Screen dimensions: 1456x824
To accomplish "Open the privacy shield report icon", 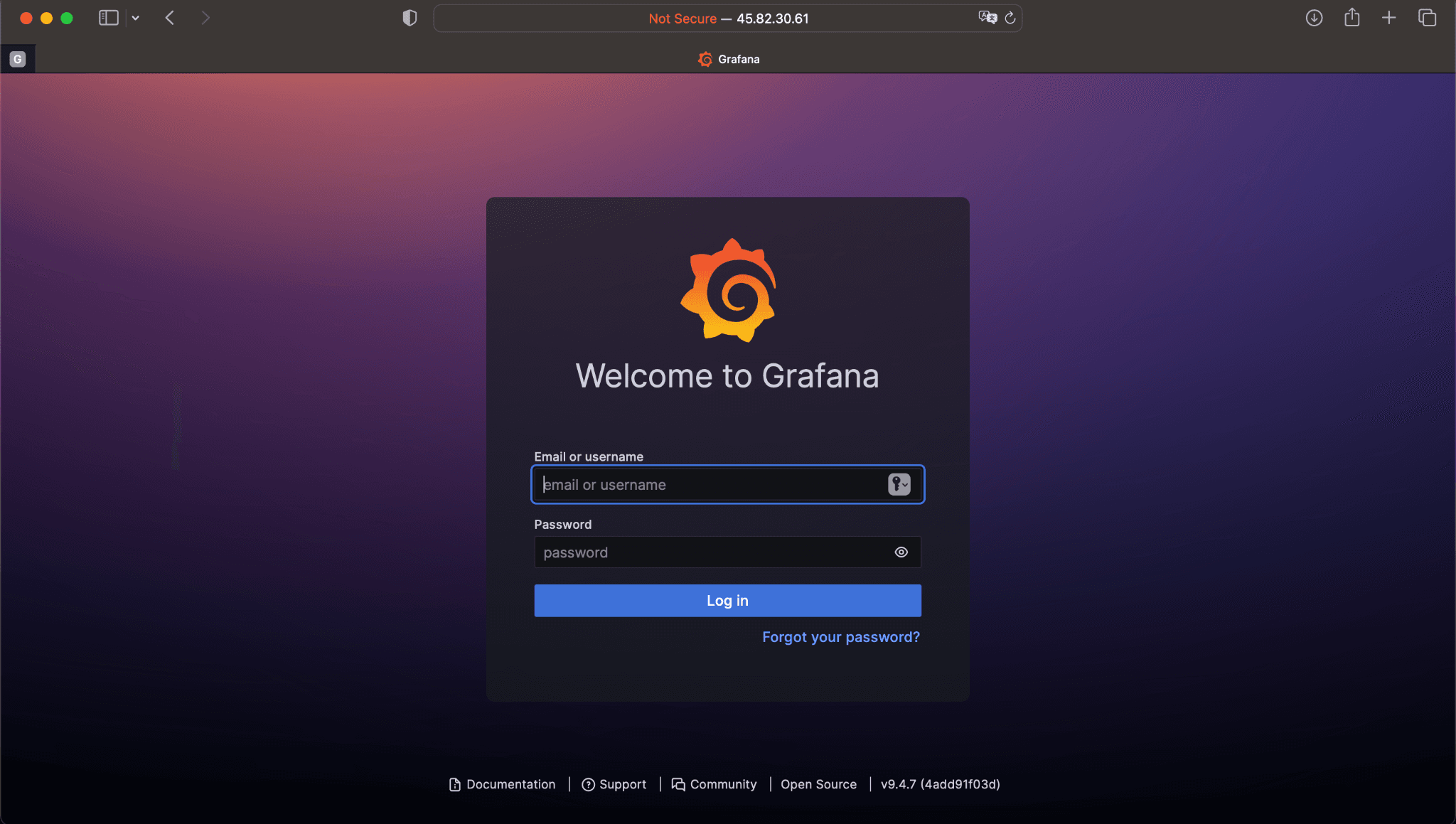I will pyautogui.click(x=409, y=18).
